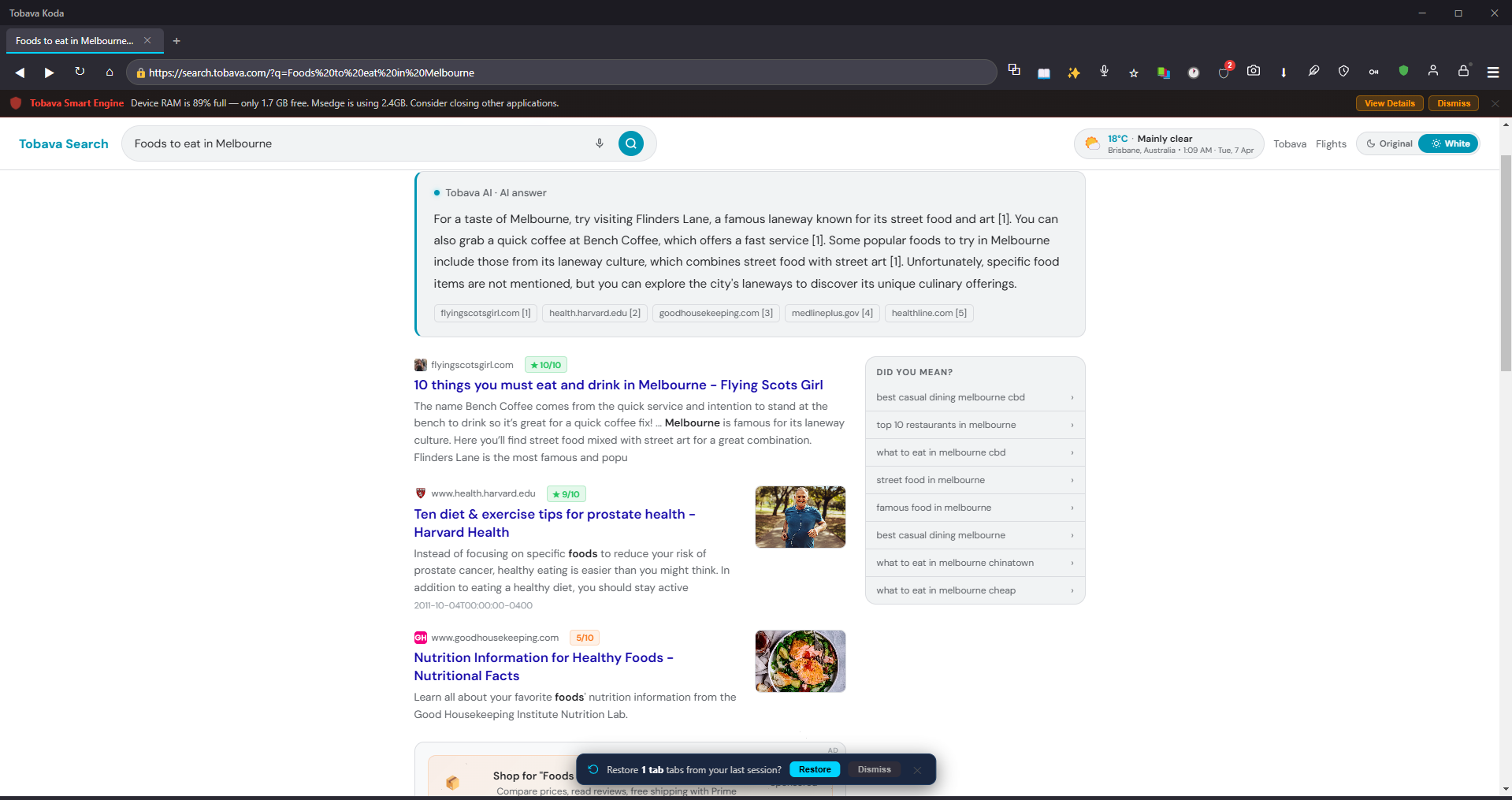Viewport: 1512px width, 800px height.
Task: Click the toolbar microphone icon
Action: tap(1104, 72)
